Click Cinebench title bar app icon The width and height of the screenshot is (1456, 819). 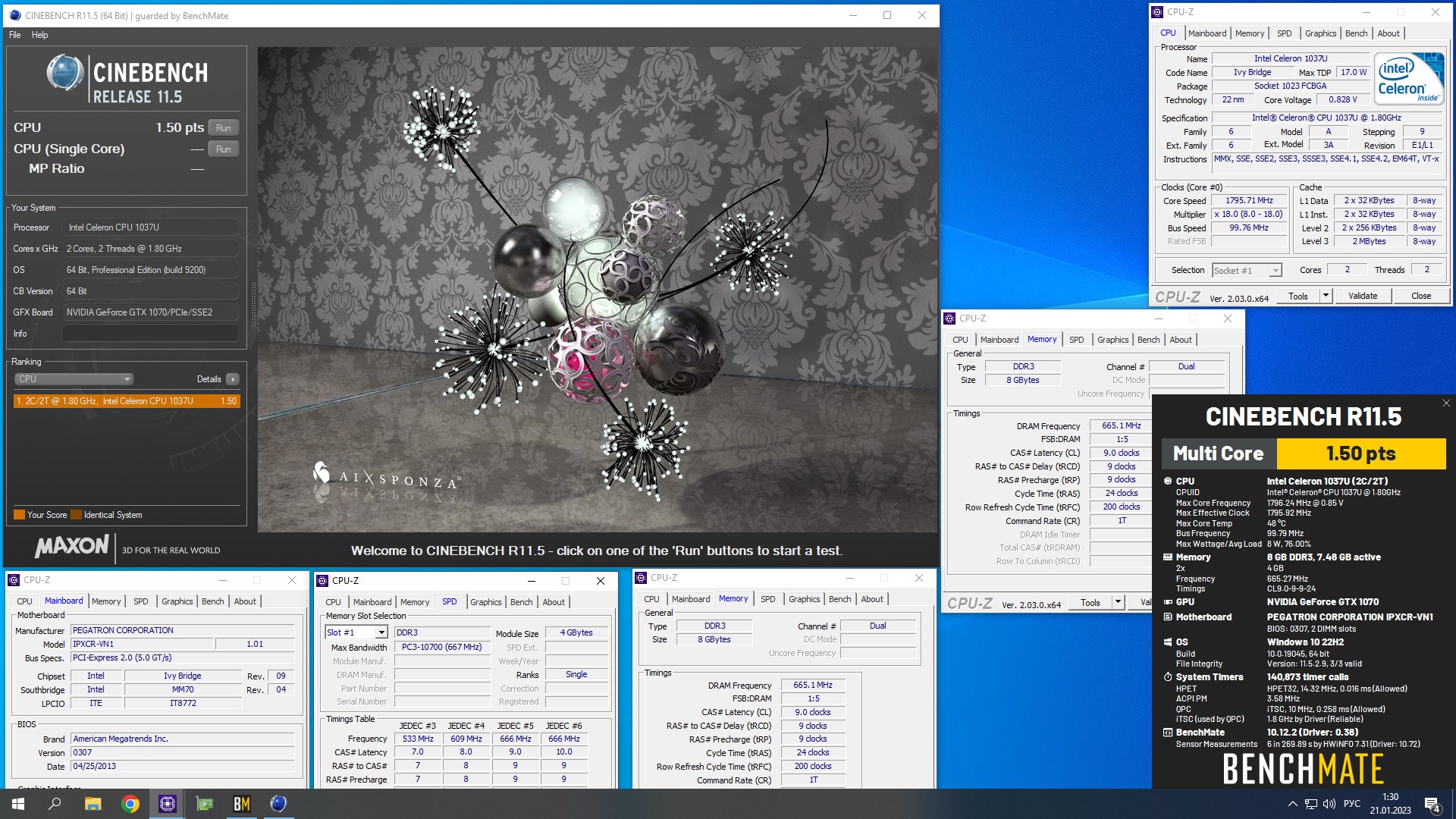15,15
